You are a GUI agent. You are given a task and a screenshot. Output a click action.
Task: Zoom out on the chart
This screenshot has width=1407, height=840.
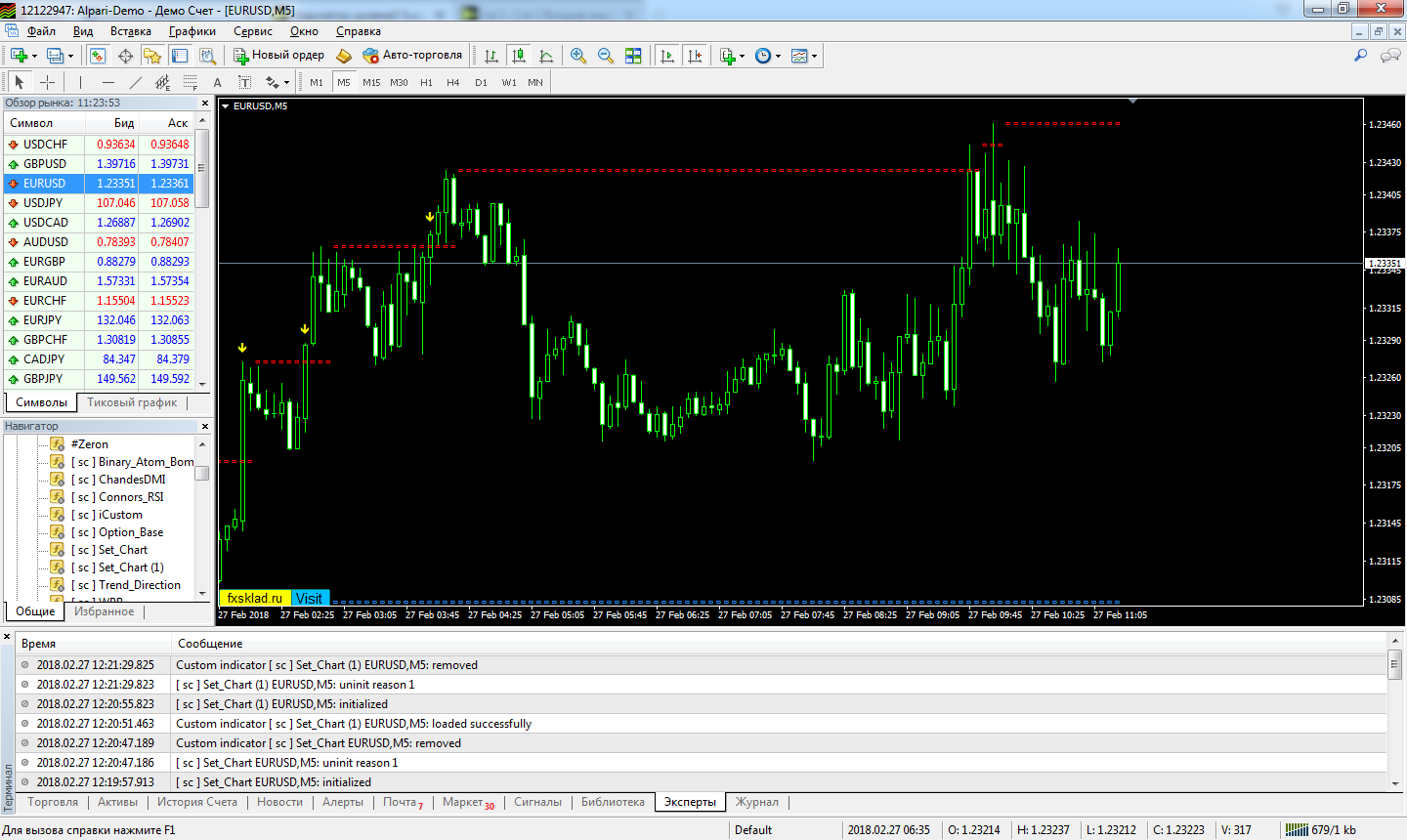click(606, 56)
